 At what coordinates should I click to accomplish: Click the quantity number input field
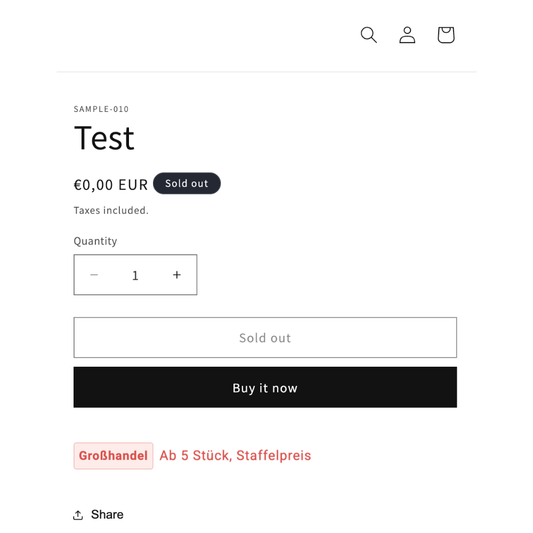135,275
